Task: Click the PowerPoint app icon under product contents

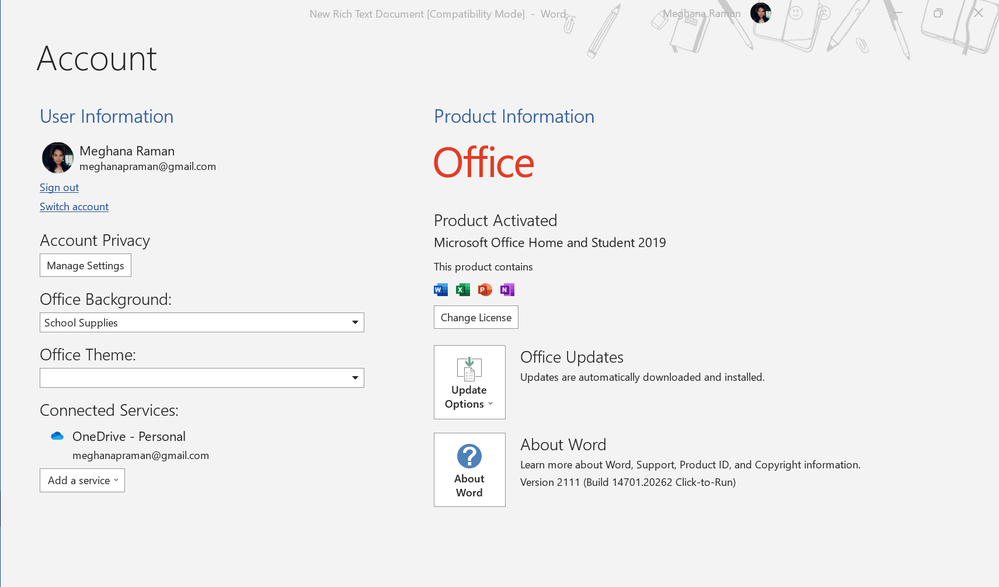Action: tap(485, 290)
